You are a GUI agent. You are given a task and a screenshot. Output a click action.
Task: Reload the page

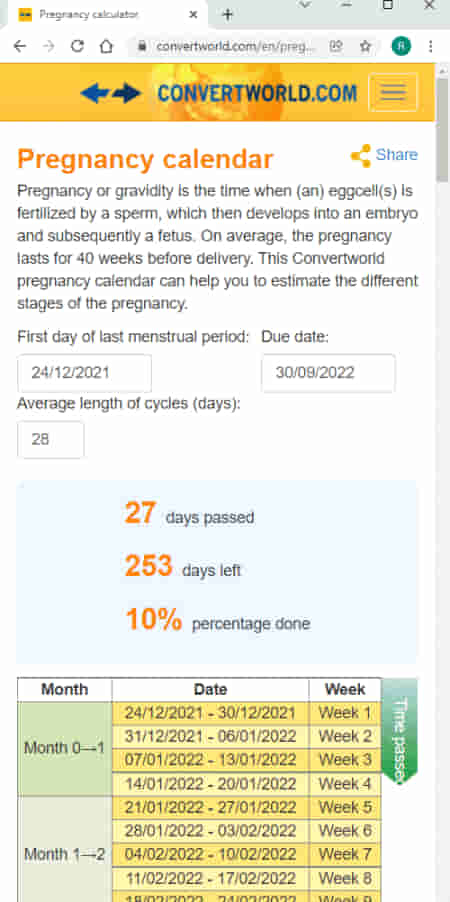[77, 47]
